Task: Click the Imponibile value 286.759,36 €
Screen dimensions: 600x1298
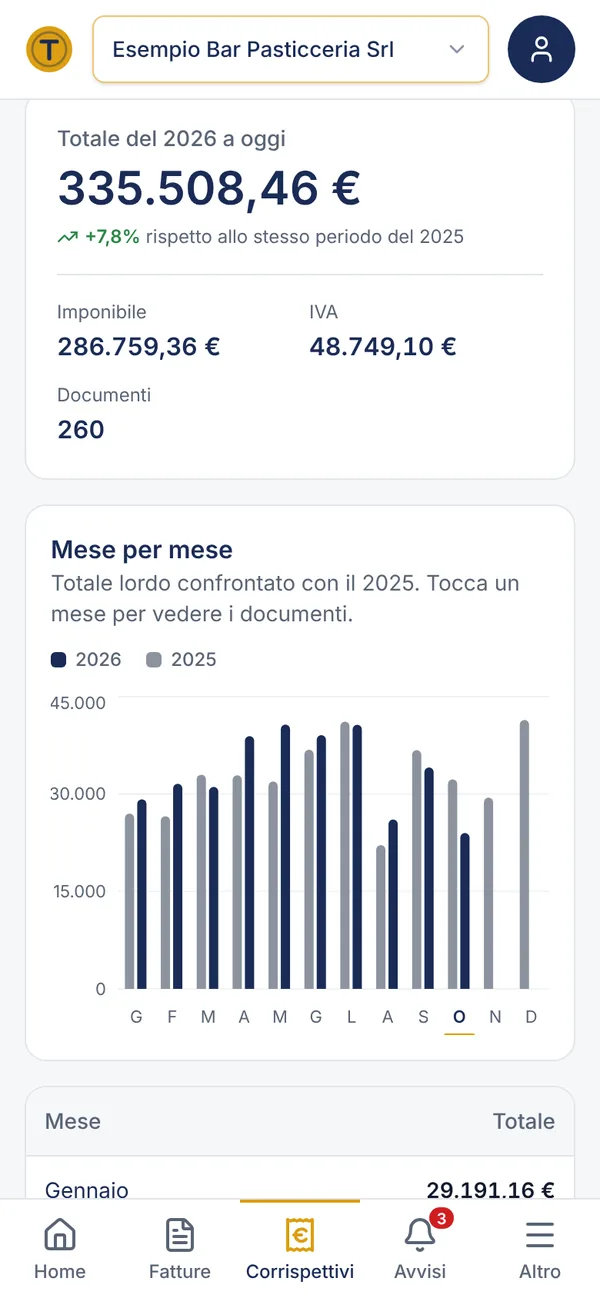Action: coord(139,347)
